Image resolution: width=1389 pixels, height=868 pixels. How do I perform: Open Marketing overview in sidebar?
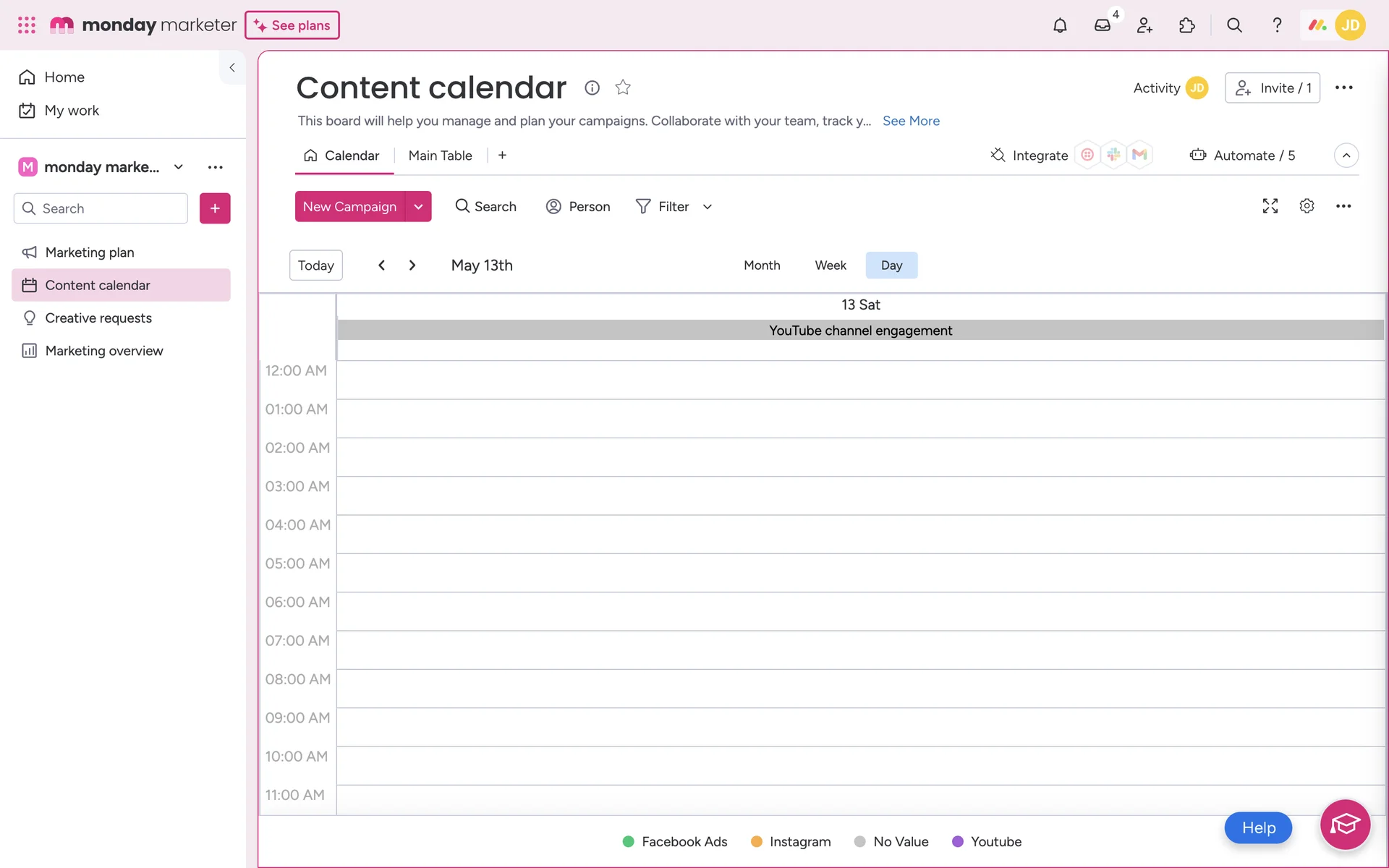[x=104, y=351]
